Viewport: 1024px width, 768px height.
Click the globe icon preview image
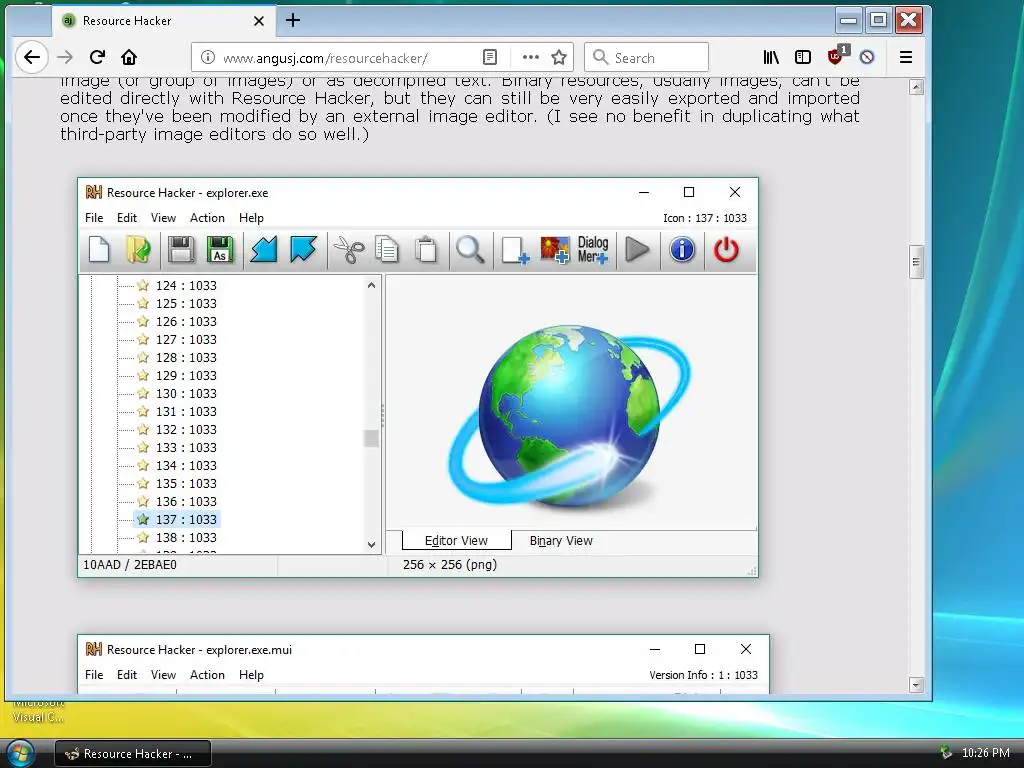coord(569,417)
